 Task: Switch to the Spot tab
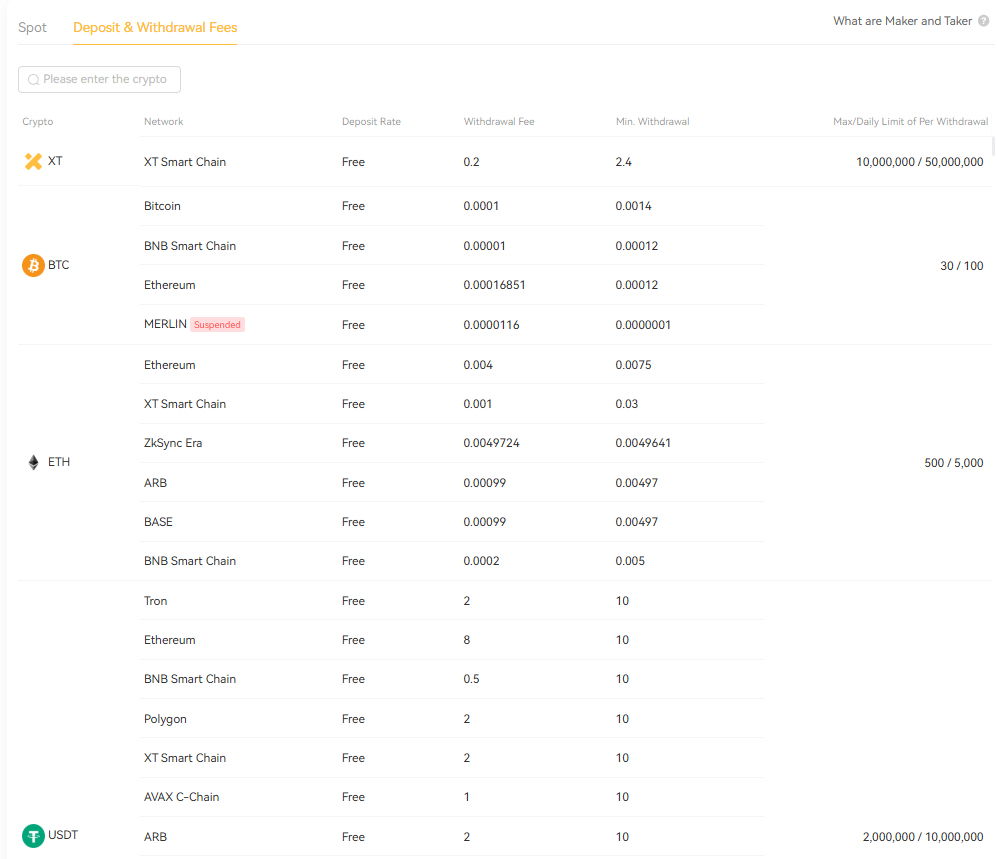pos(32,27)
